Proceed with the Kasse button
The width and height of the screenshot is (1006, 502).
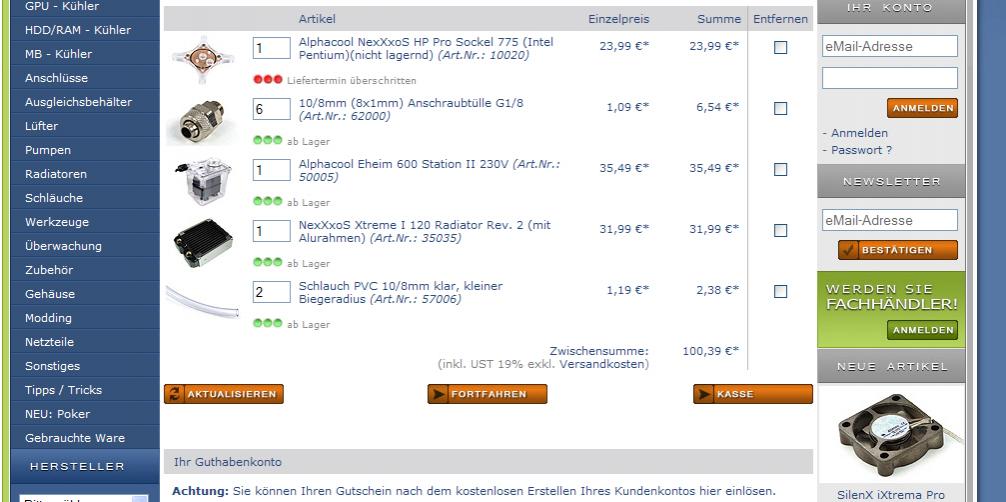753,394
